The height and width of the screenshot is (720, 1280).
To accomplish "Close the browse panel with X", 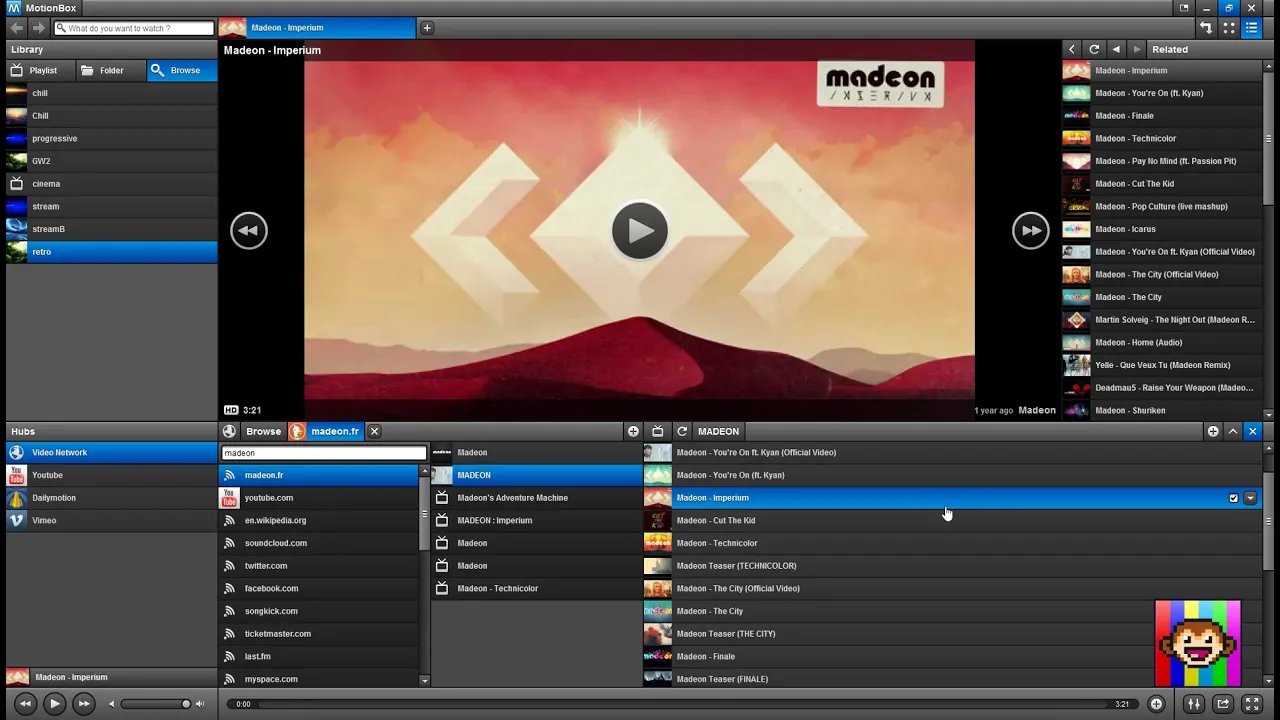I will pyautogui.click(x=1252, y=431).
